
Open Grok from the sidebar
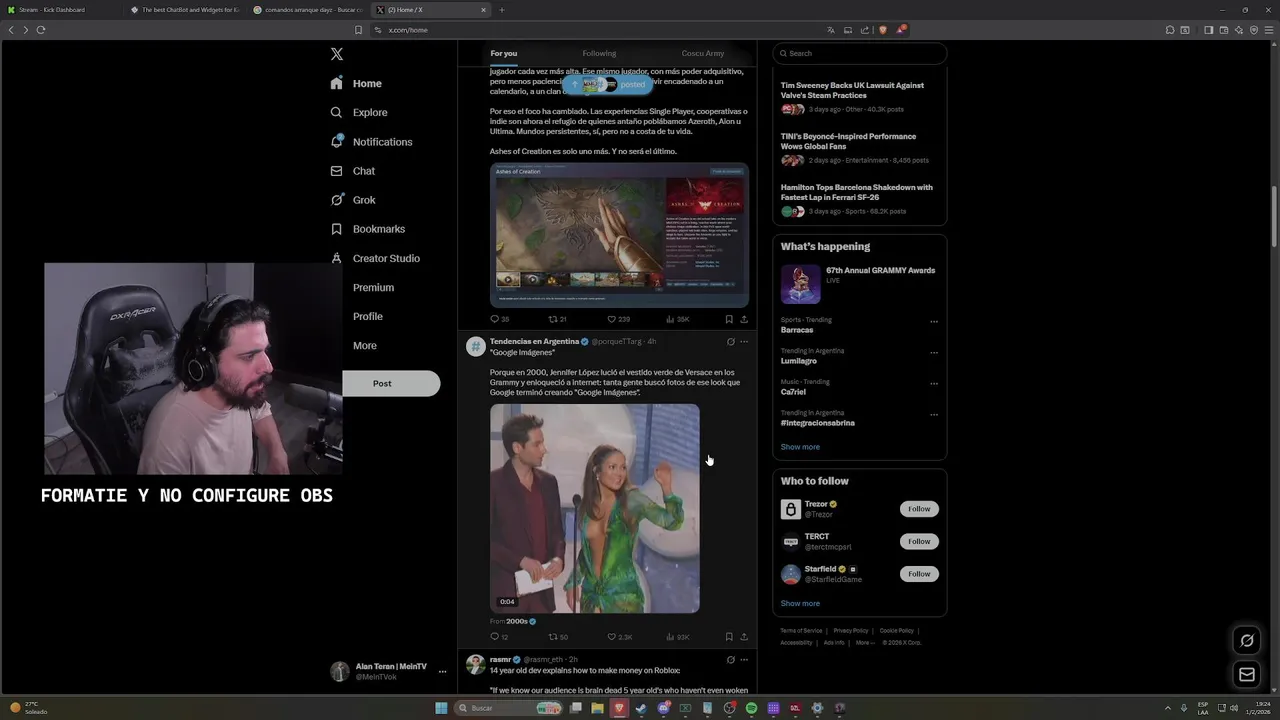click(x=353, y=200)
